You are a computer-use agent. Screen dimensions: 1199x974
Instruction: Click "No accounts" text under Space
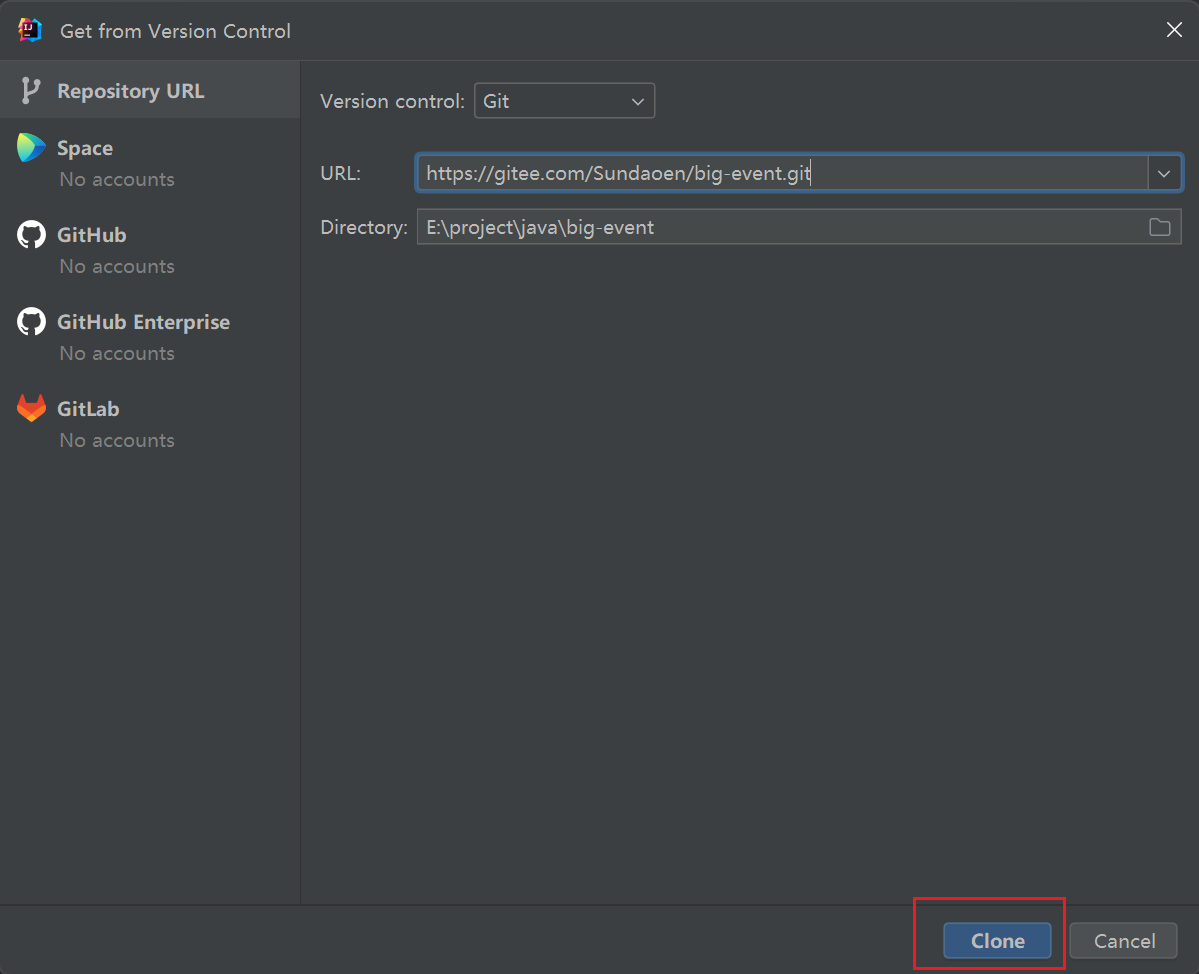point(117,180)
